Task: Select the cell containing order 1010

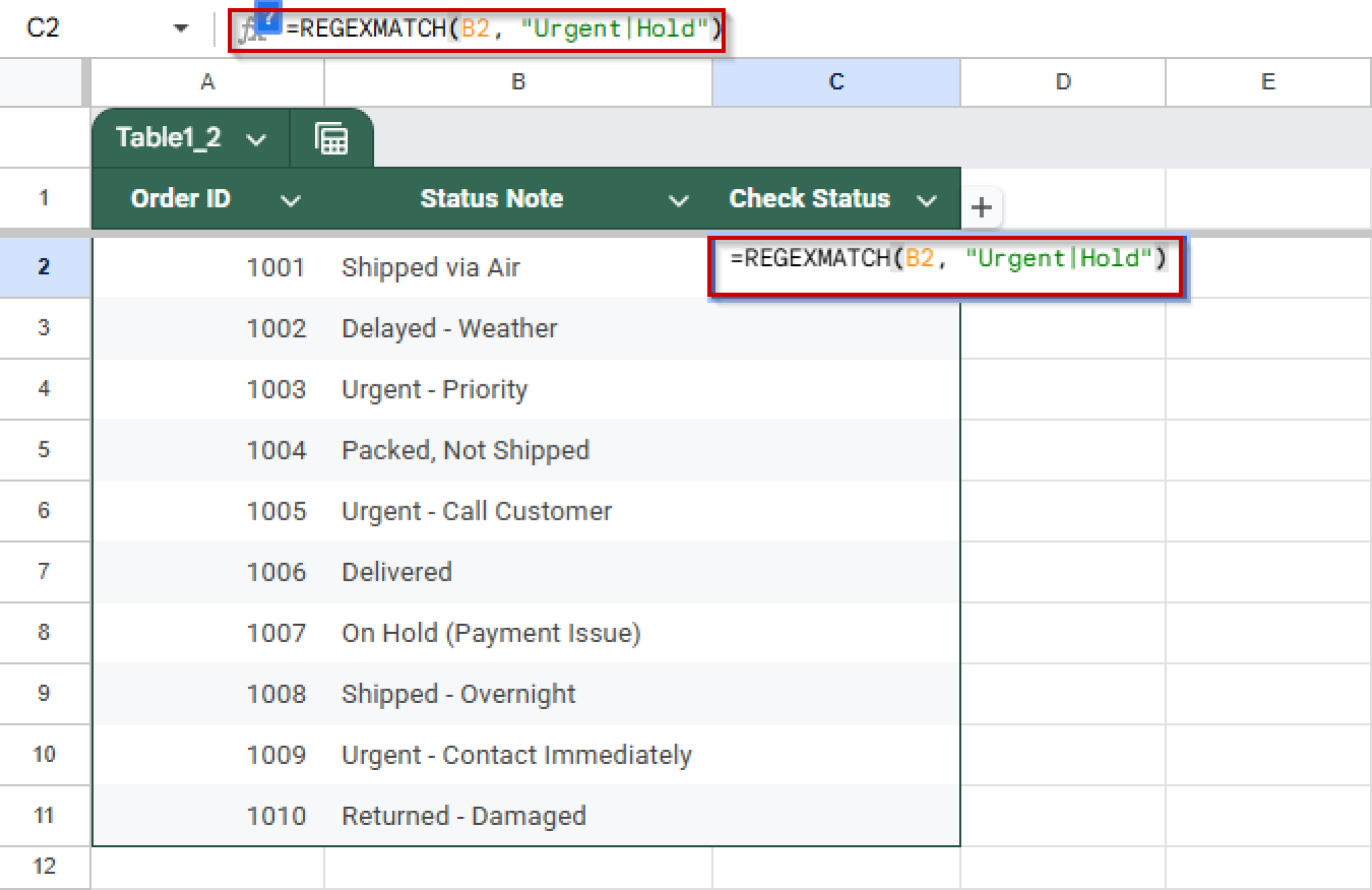Action: click(275, 816)
